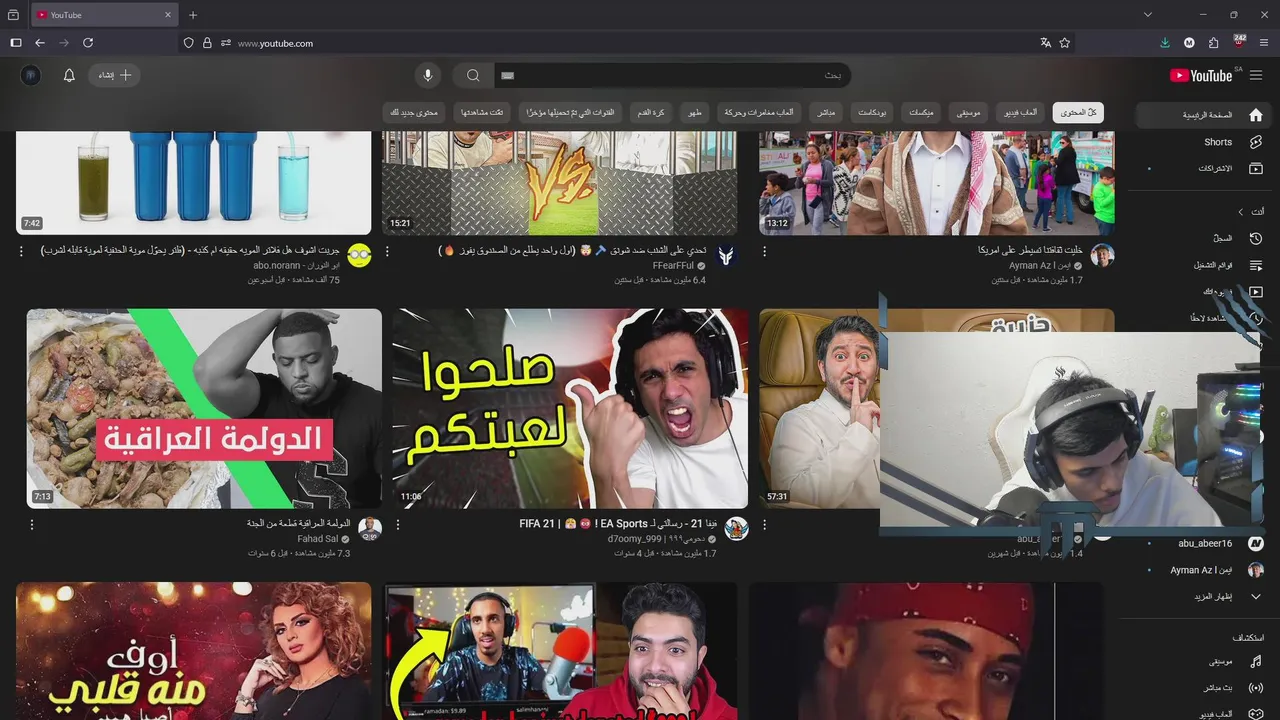Open more options for الدولمة العراقية video
This screenshot has width=1280, height=720.
coord(32,524)
